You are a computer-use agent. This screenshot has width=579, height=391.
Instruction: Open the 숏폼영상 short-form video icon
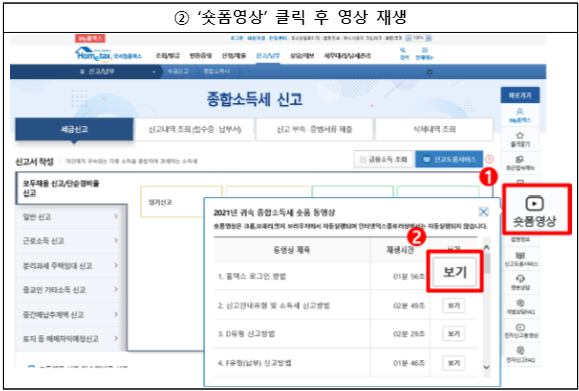(x=535, y=210)
